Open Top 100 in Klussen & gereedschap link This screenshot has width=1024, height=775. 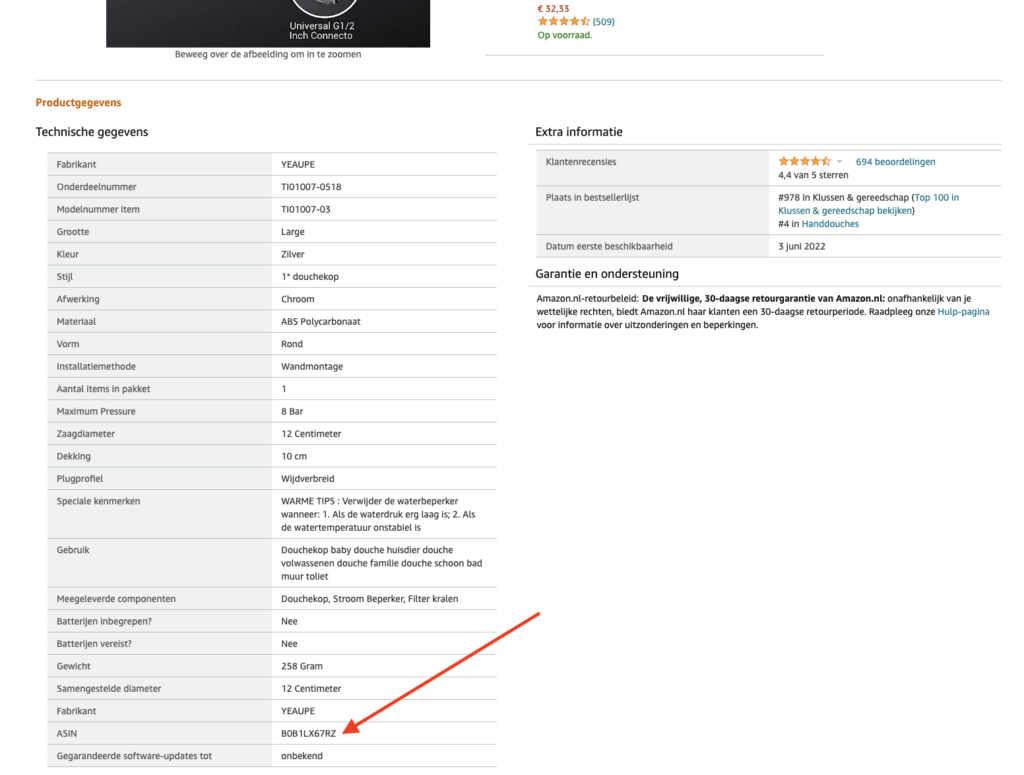[869, 204]
